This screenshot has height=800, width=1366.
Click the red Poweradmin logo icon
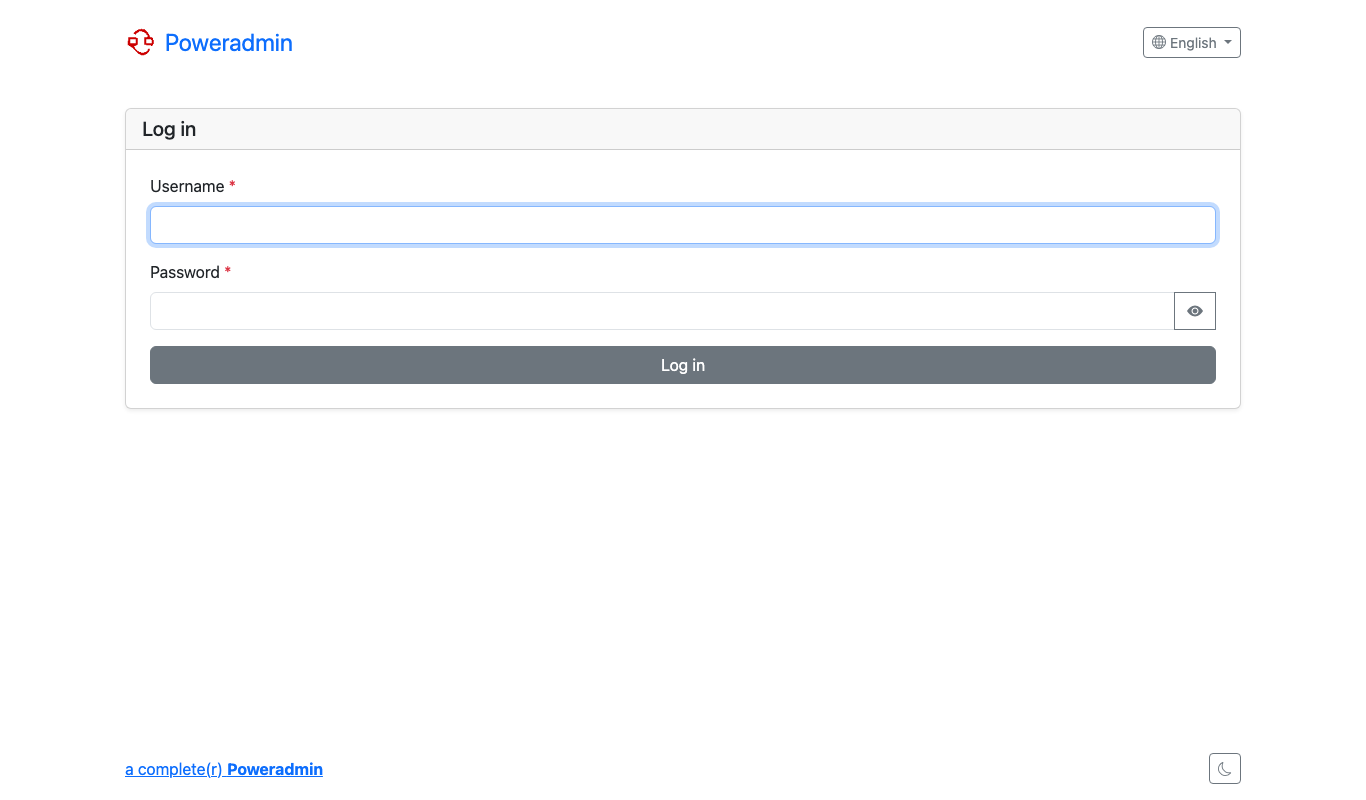point(140,42)
